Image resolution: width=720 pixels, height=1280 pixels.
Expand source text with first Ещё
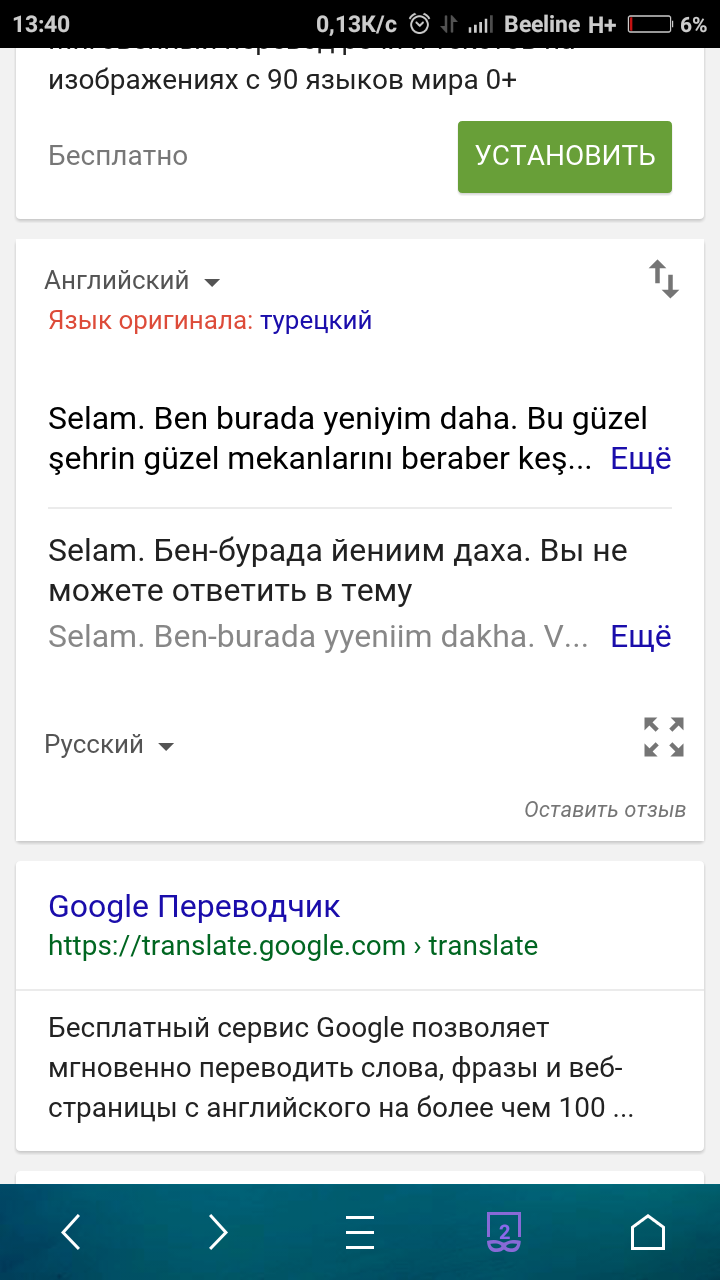coord(641,459)
